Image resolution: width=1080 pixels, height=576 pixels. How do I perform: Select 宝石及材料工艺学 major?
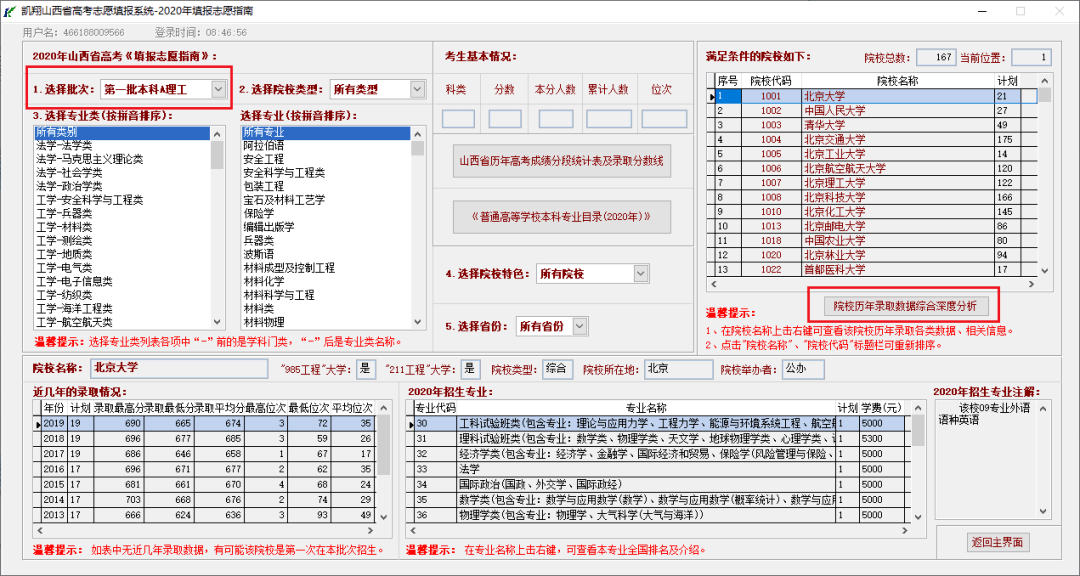(x=326, y=200)
